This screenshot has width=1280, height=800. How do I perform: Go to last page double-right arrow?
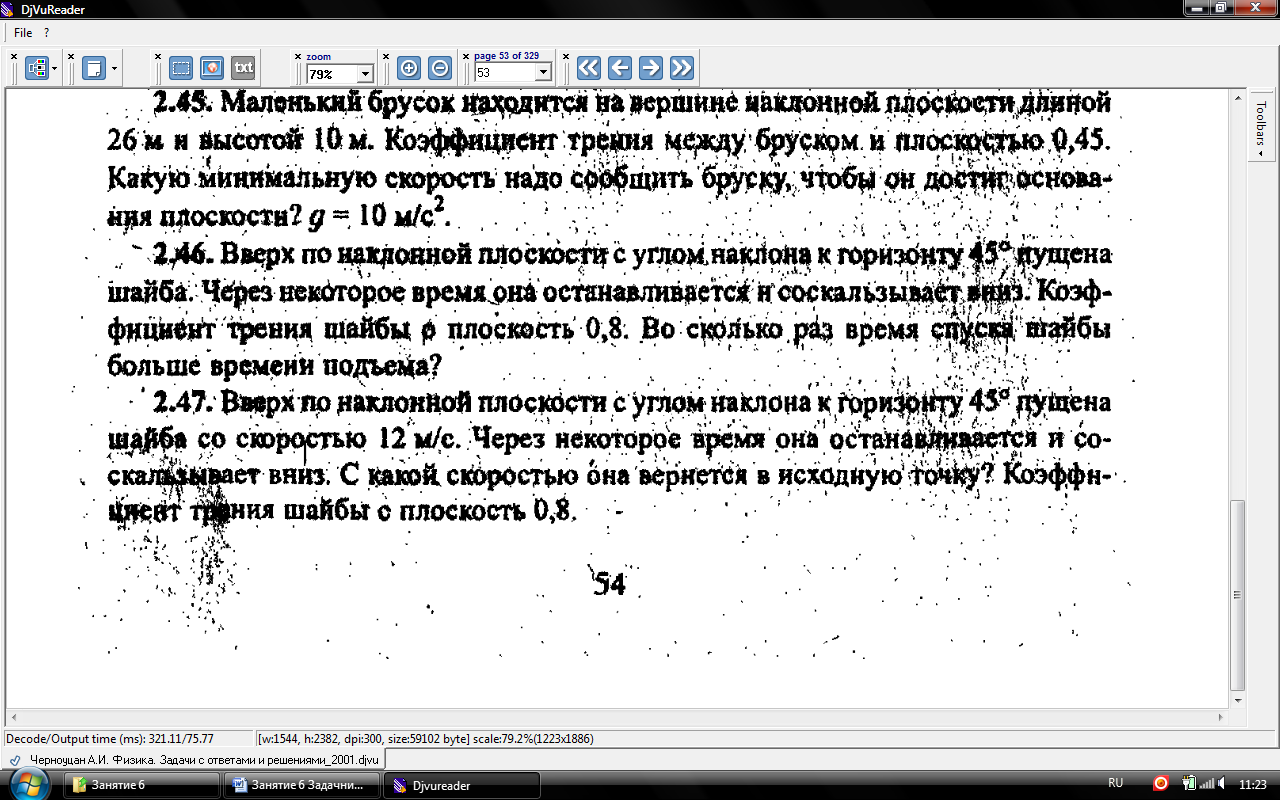[682, 68]
